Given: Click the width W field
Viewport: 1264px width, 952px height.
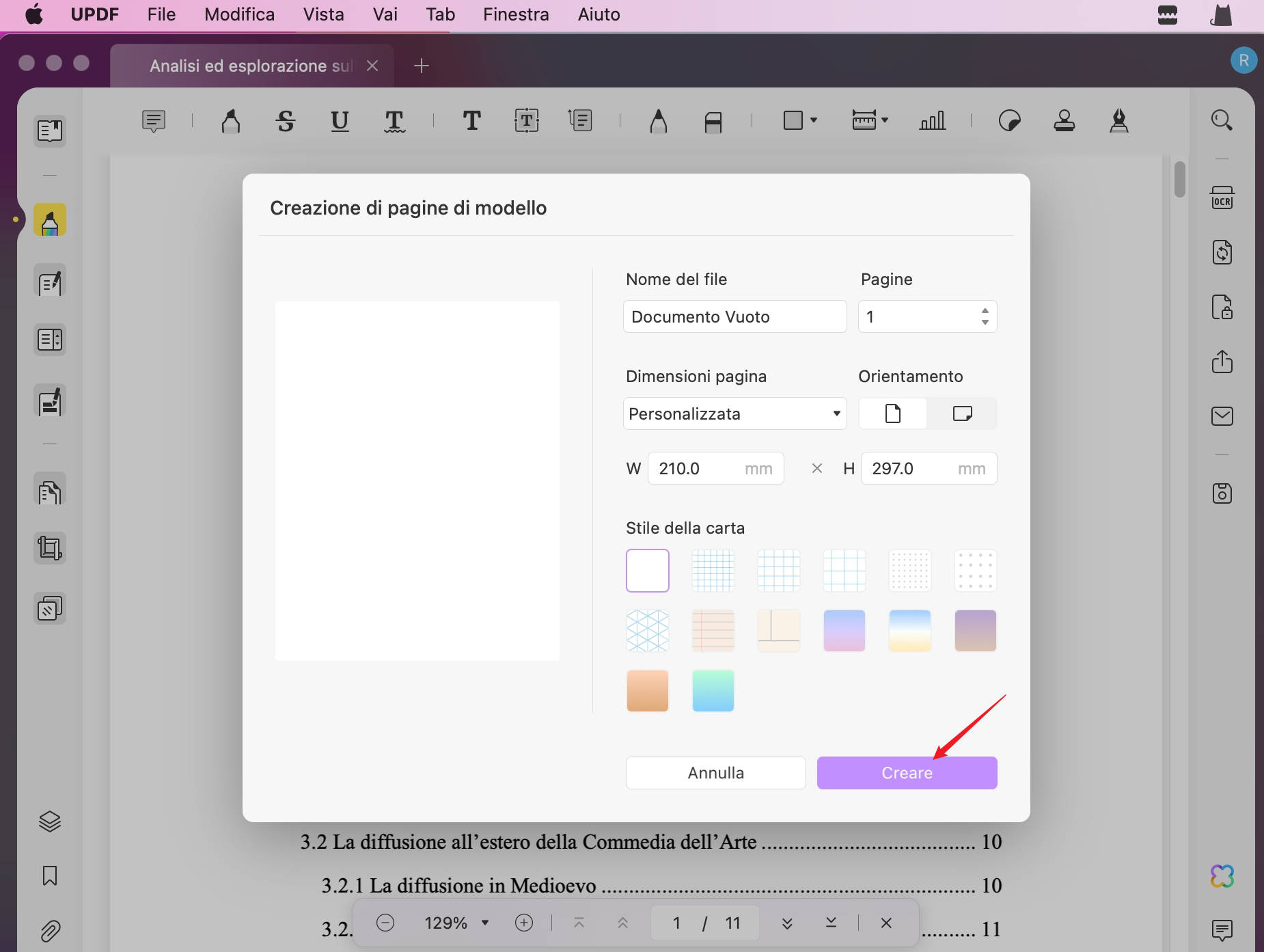Looking at the screenshot, I should point(715,468).
